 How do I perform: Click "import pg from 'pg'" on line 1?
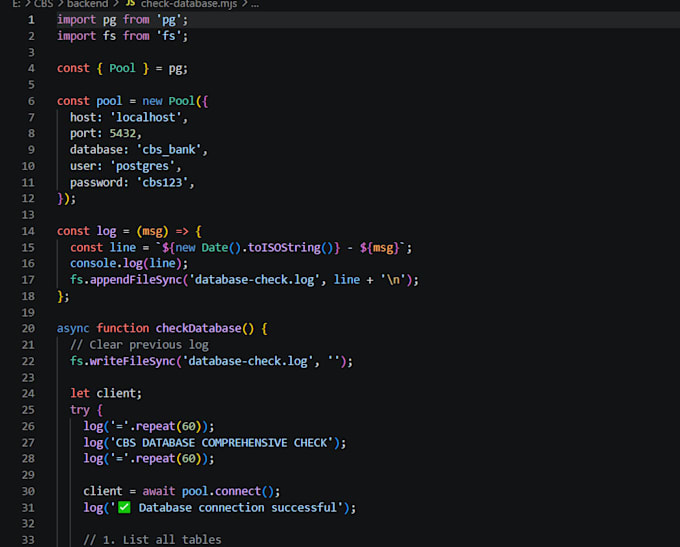pyautogui.click(x=122, y=20)
